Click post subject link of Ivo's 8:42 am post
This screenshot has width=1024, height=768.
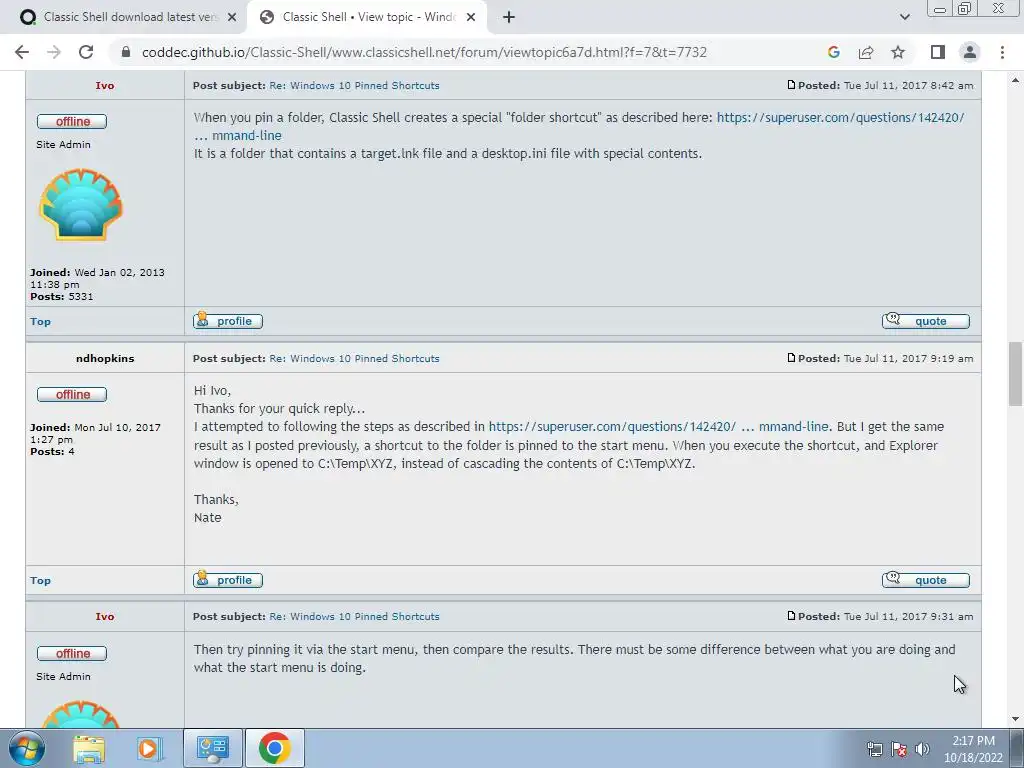pos(354,86)
